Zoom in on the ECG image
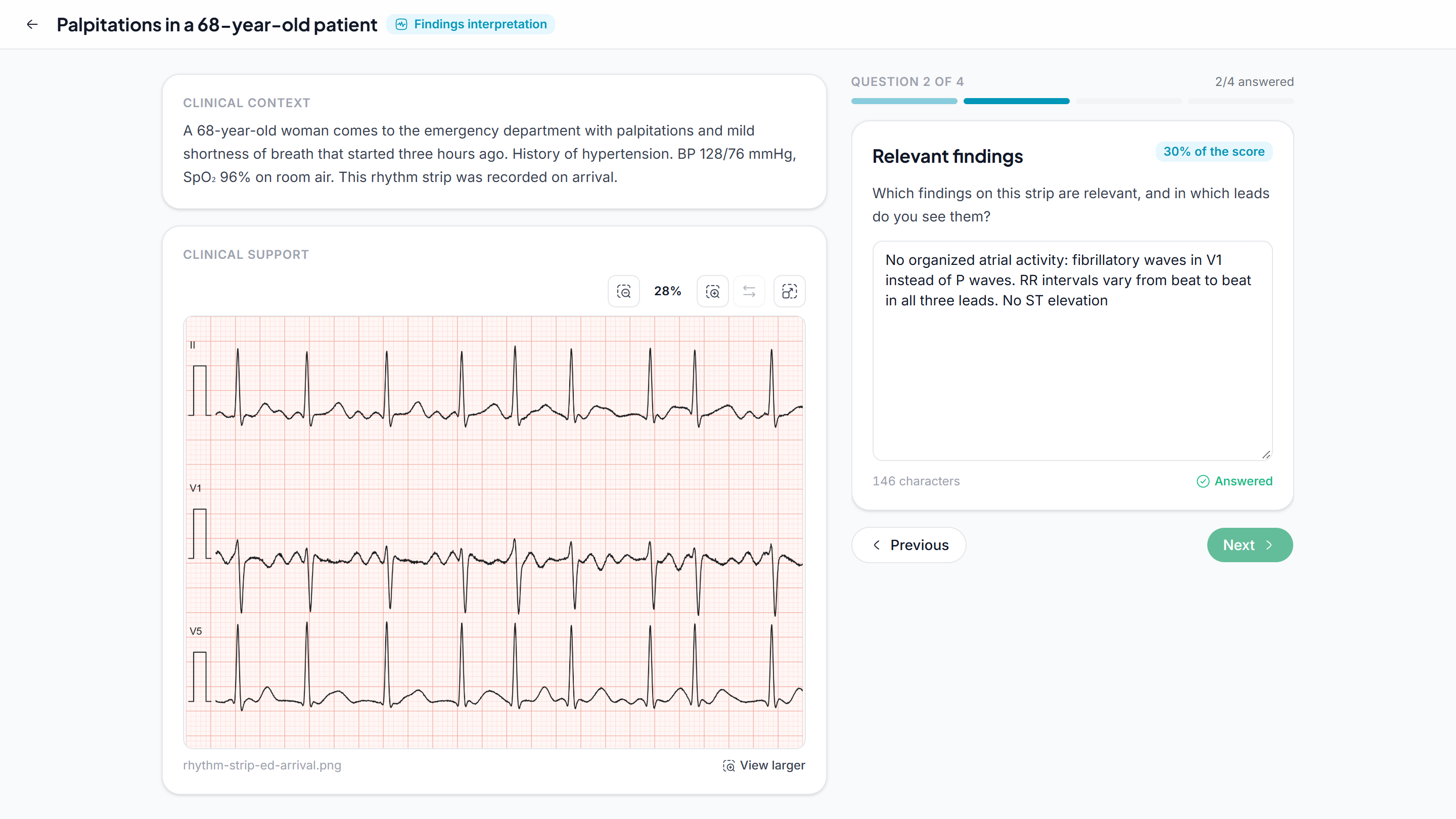Image resolution: width=1456 pixels, height=819 pixels. (712, 291)
